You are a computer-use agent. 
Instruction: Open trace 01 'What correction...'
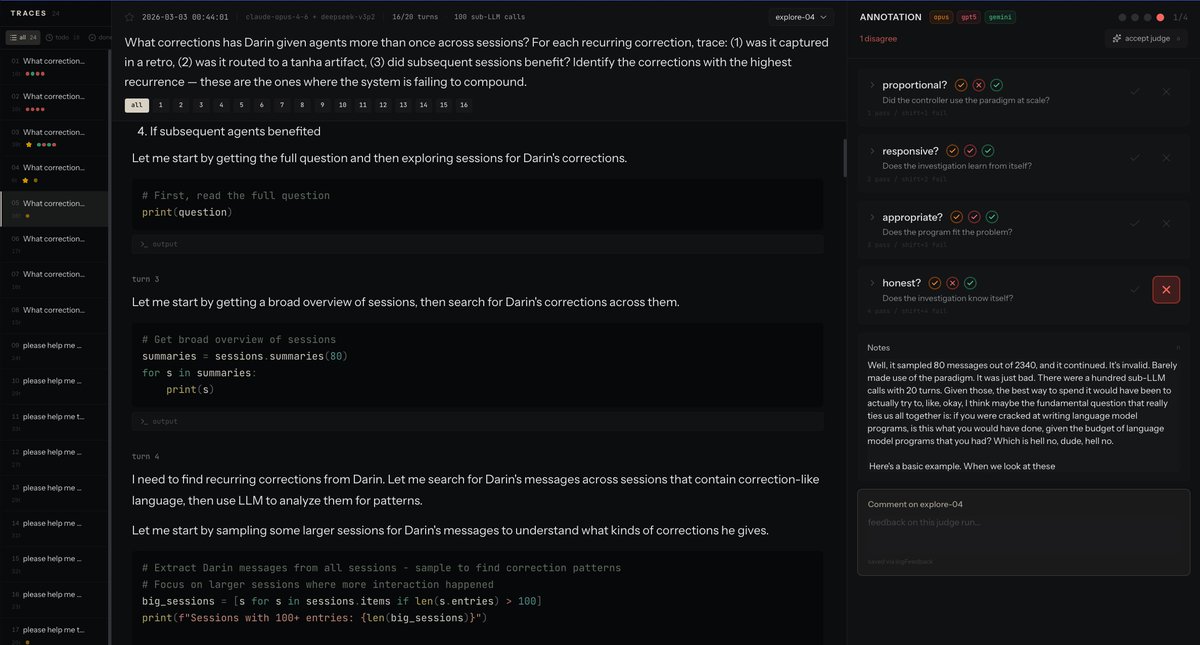tap(54, 66)
